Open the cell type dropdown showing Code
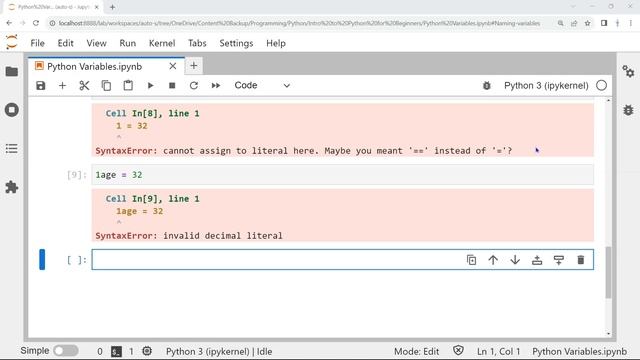 262,85
